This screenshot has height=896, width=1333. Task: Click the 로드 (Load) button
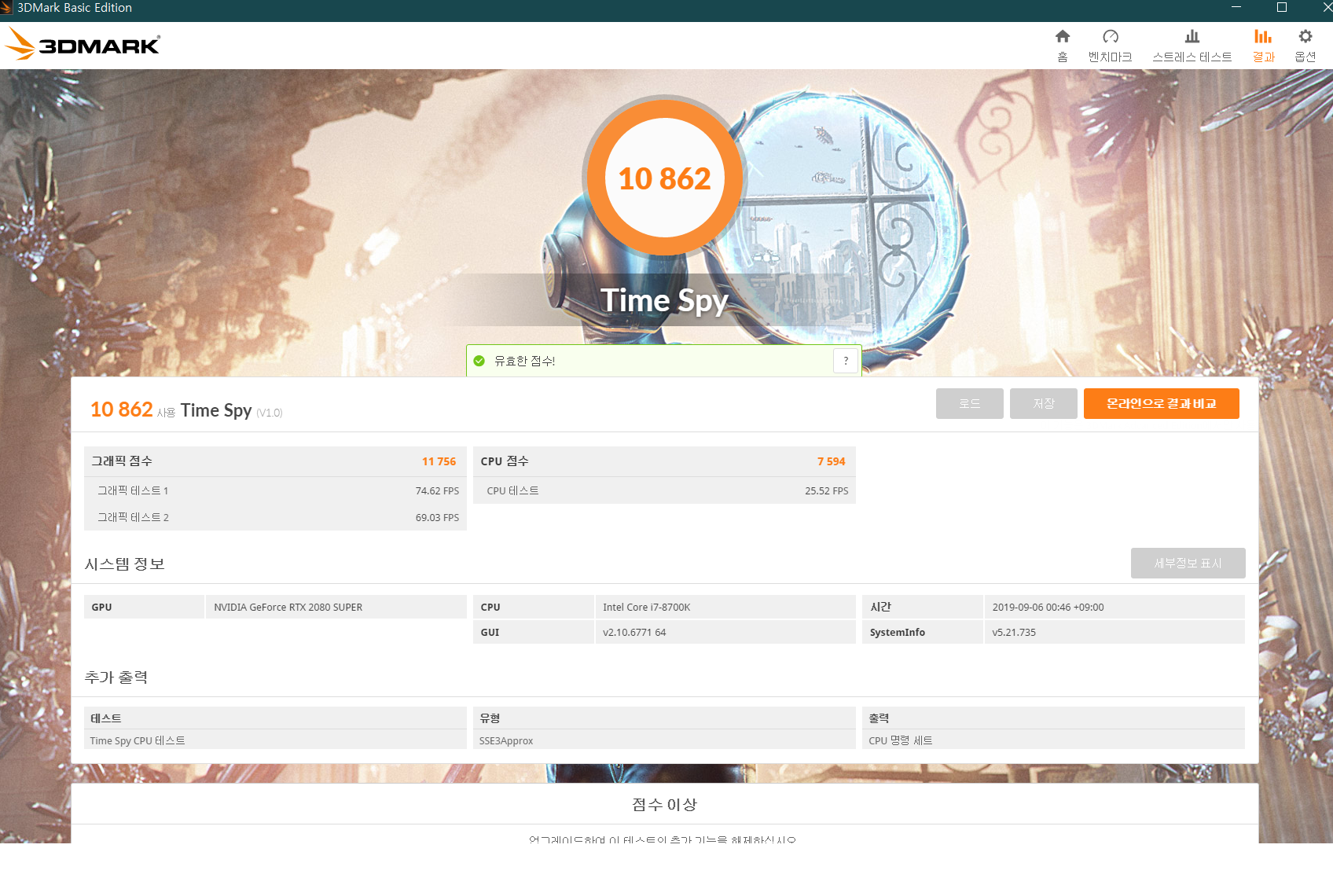(x=969, y=403)
